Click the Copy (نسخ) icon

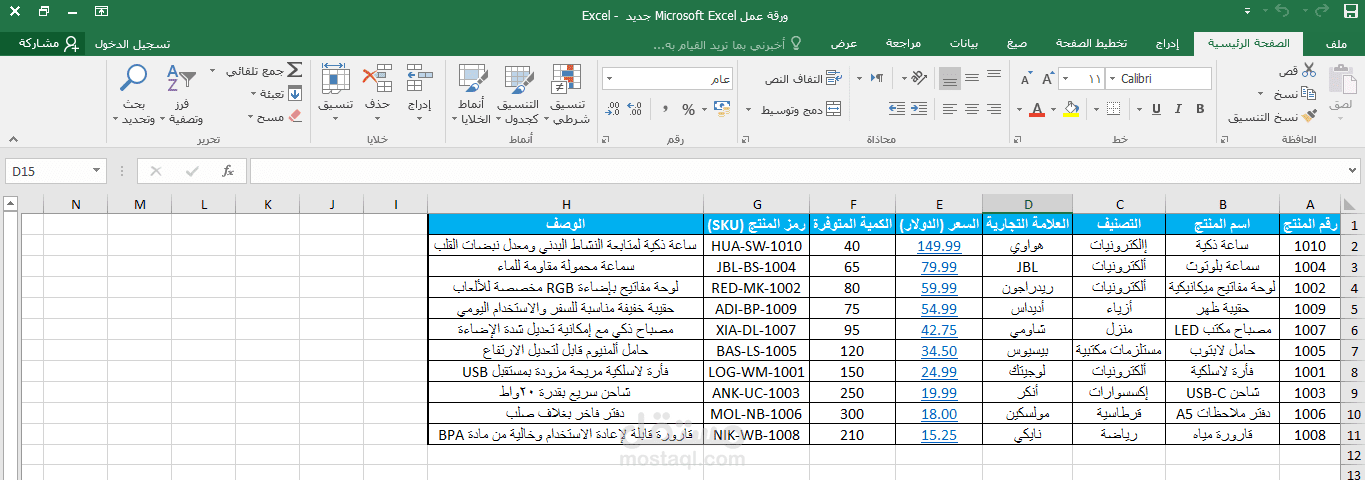tap(1309, 93)
